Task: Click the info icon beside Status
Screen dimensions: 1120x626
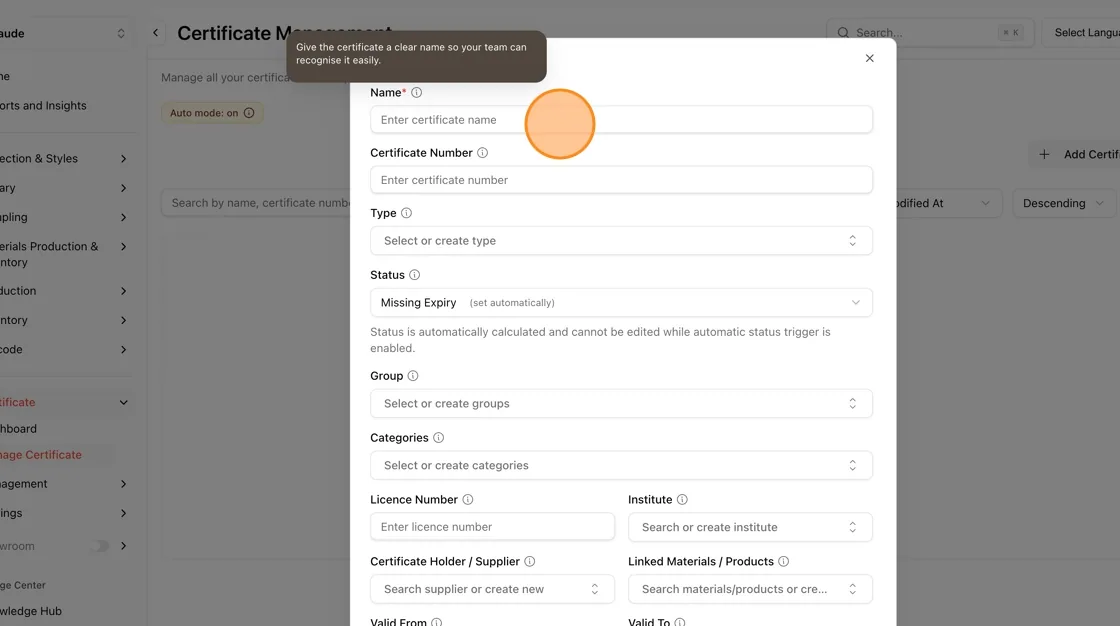Action: point(414,275)
